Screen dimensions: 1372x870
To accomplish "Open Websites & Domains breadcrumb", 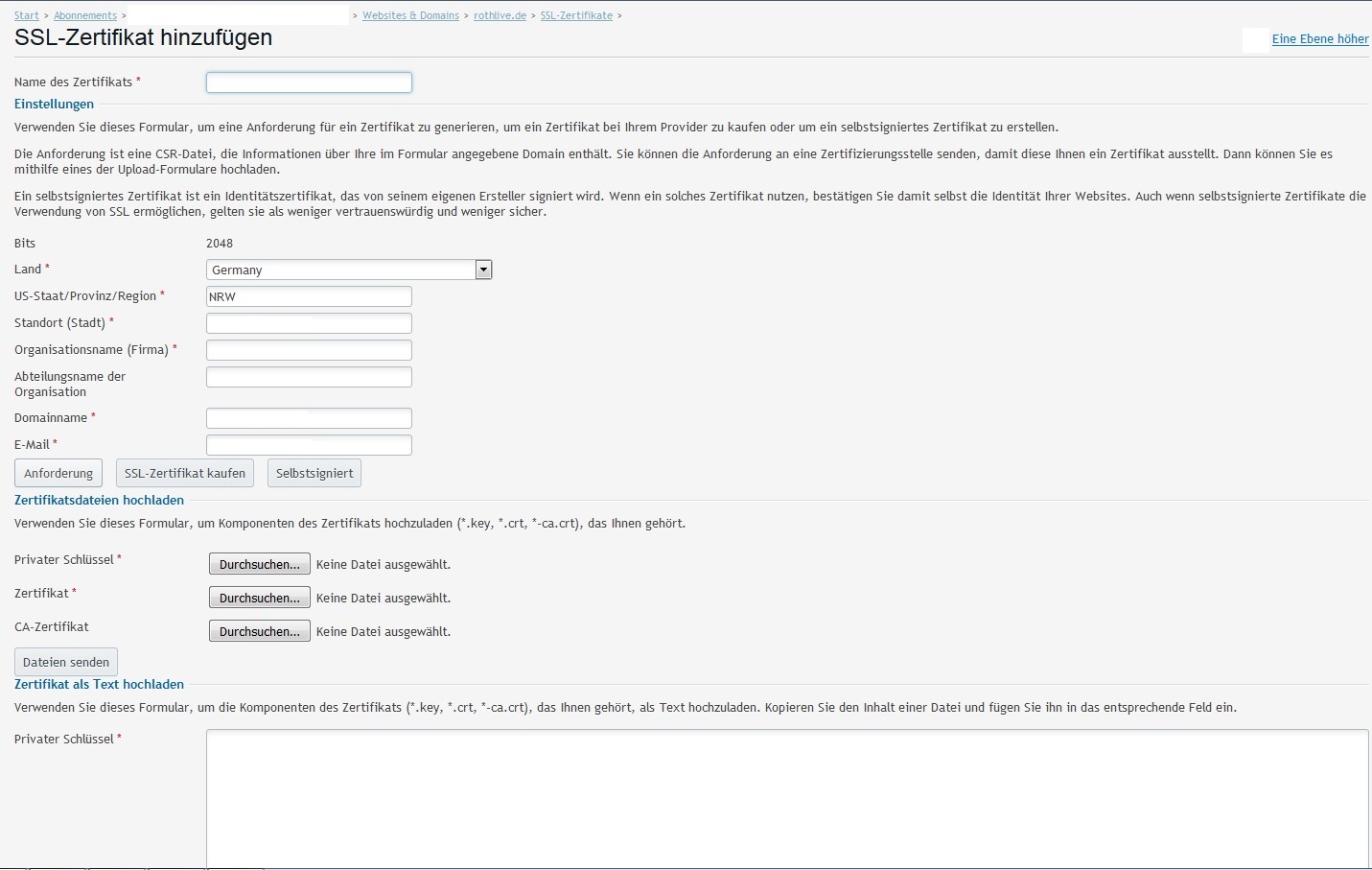I will click(410, 15).
